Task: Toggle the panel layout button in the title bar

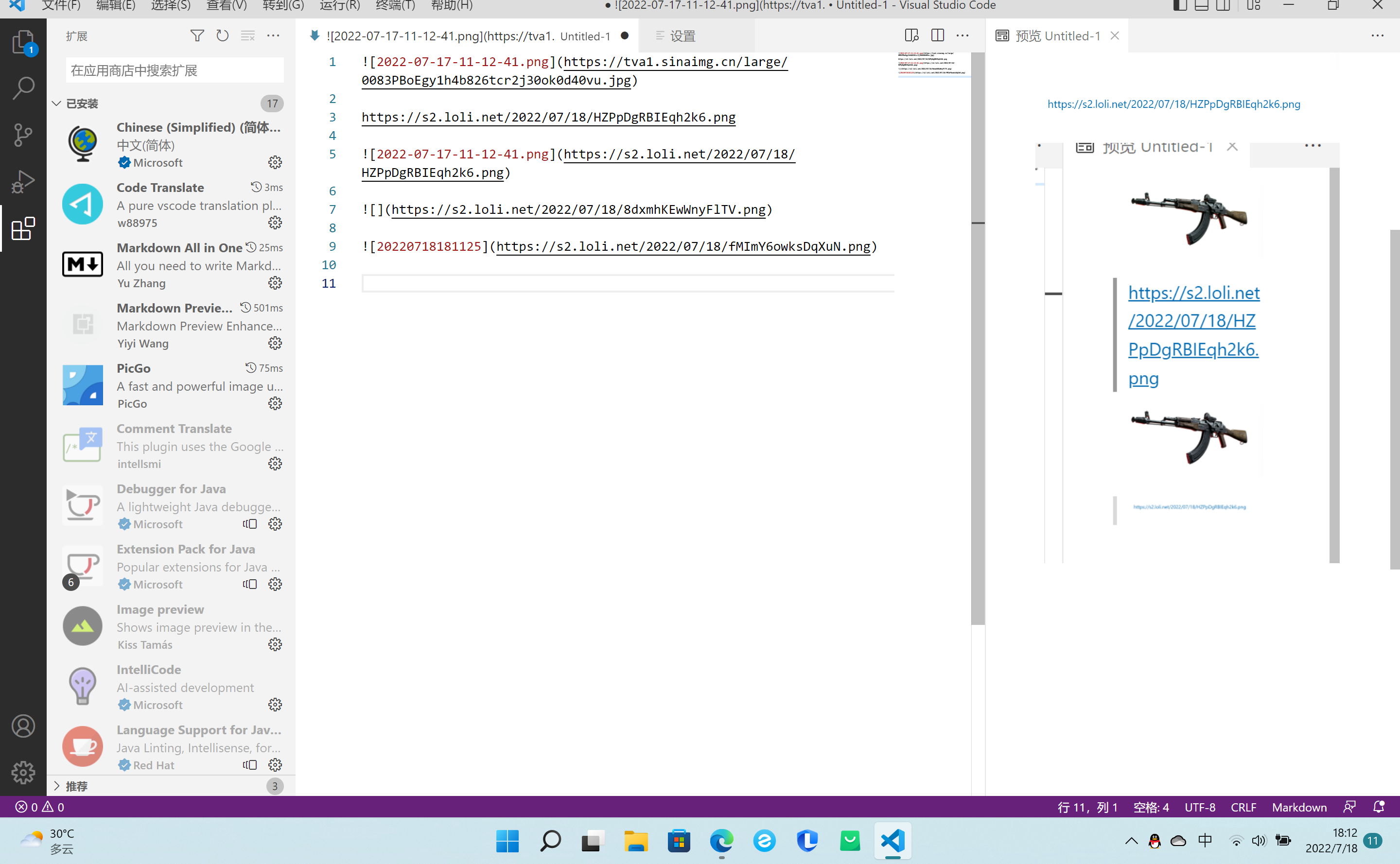Action: 1202,6
